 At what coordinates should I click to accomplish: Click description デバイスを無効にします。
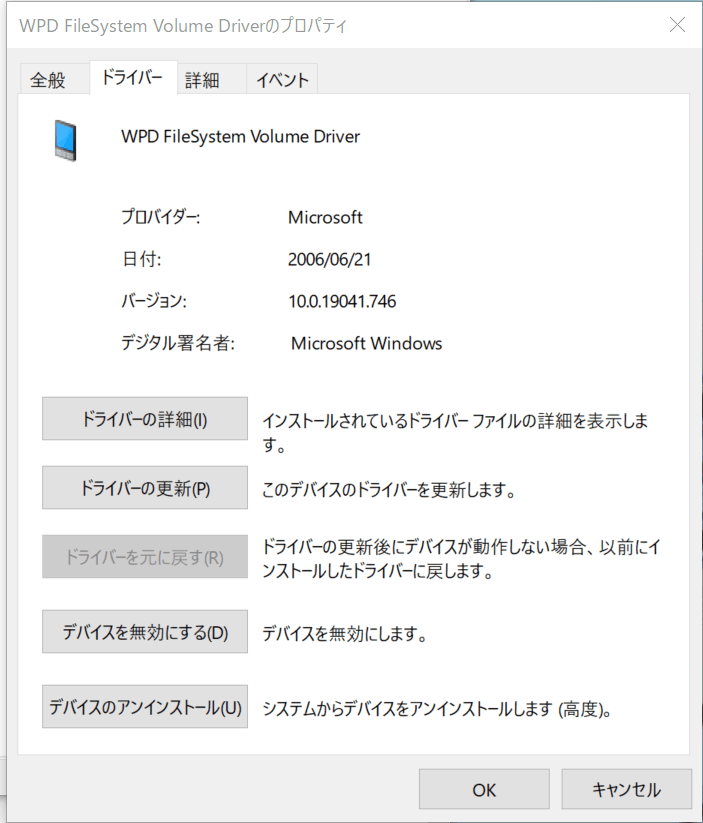345,634
